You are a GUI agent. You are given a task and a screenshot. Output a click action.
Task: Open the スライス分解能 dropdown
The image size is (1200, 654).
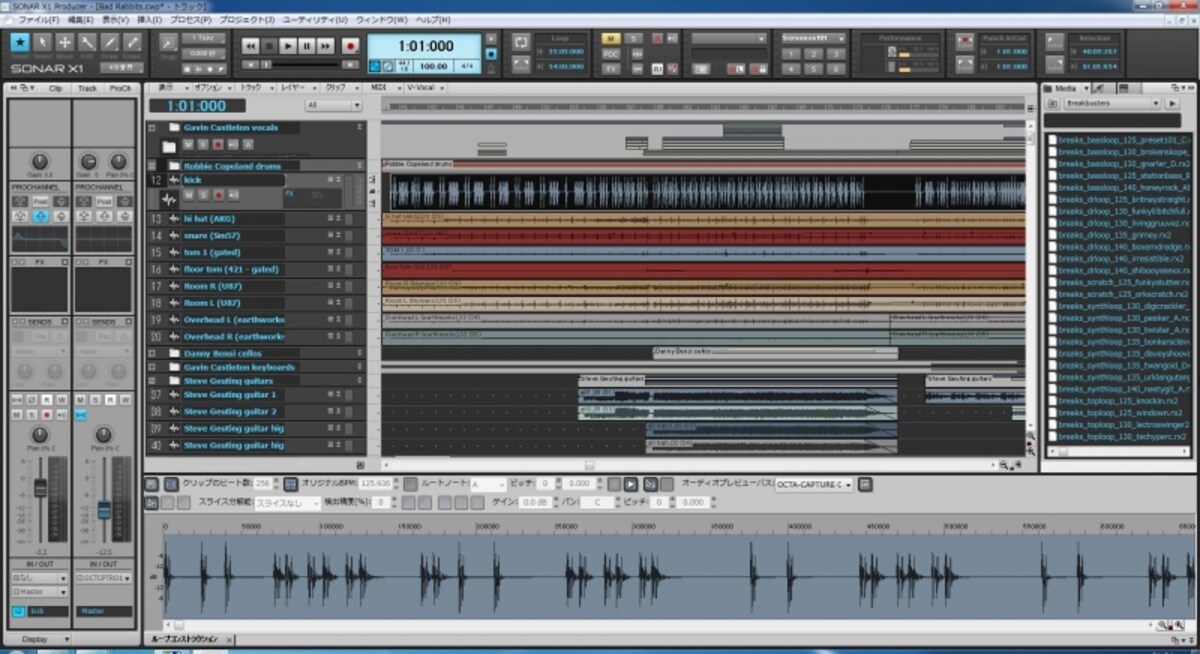287,503
